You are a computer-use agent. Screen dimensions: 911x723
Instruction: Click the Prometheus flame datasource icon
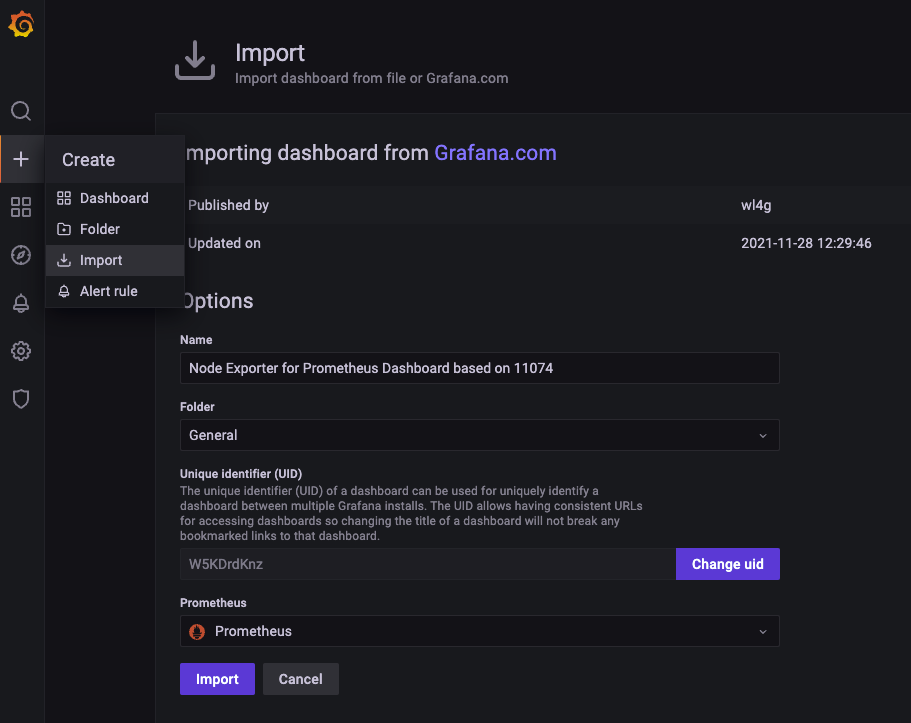click(197, 631)
